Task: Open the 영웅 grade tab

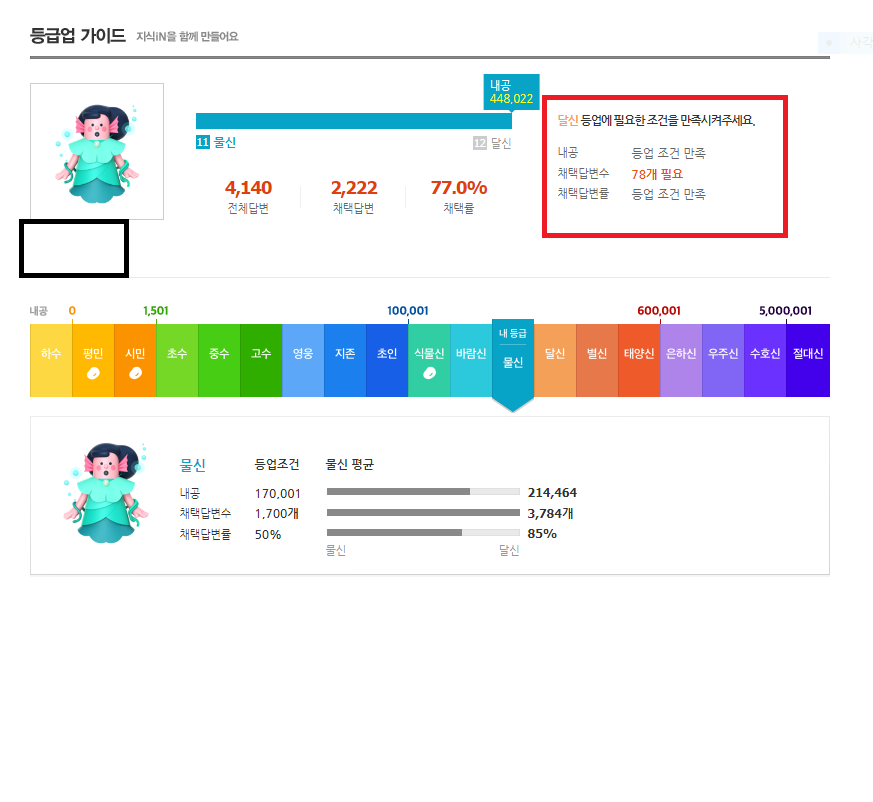Action: click(x=303, y=360)
